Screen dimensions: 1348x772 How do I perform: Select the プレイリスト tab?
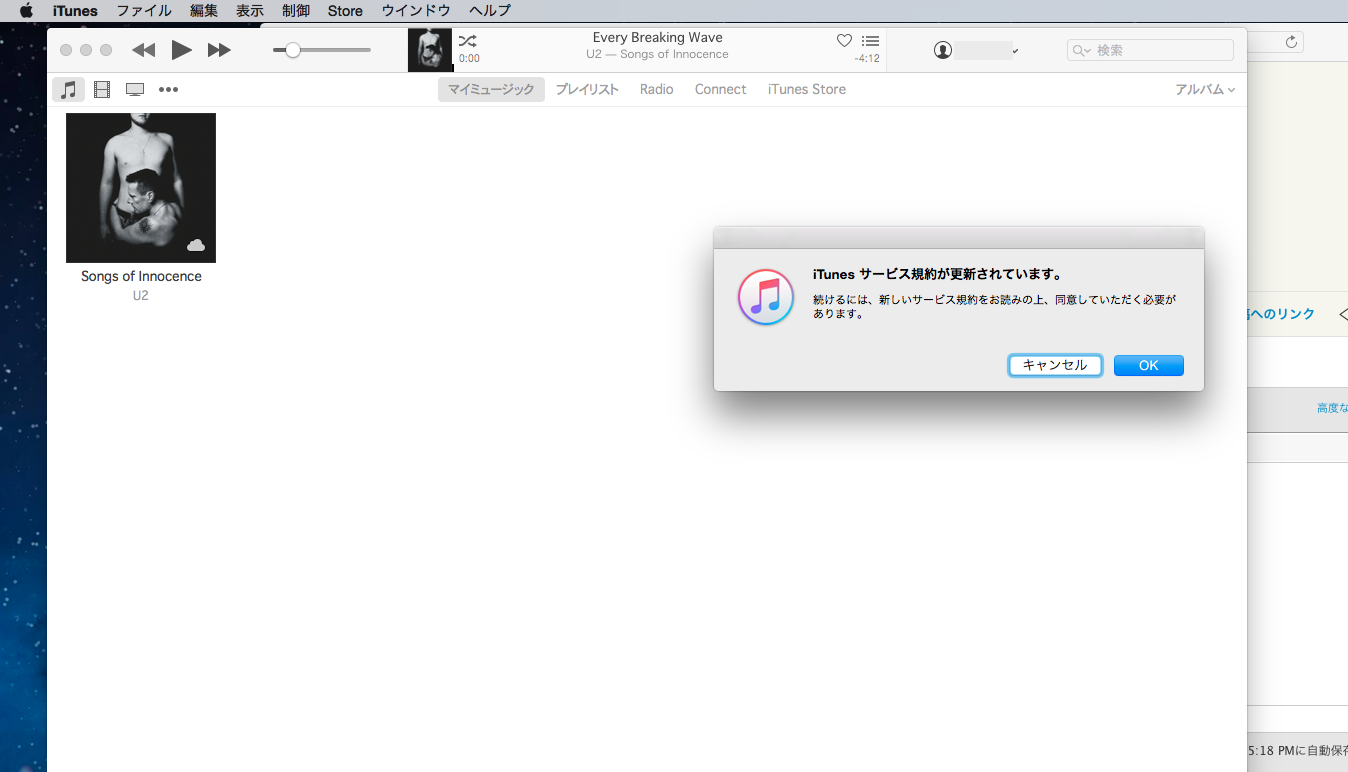pos(587,89)
